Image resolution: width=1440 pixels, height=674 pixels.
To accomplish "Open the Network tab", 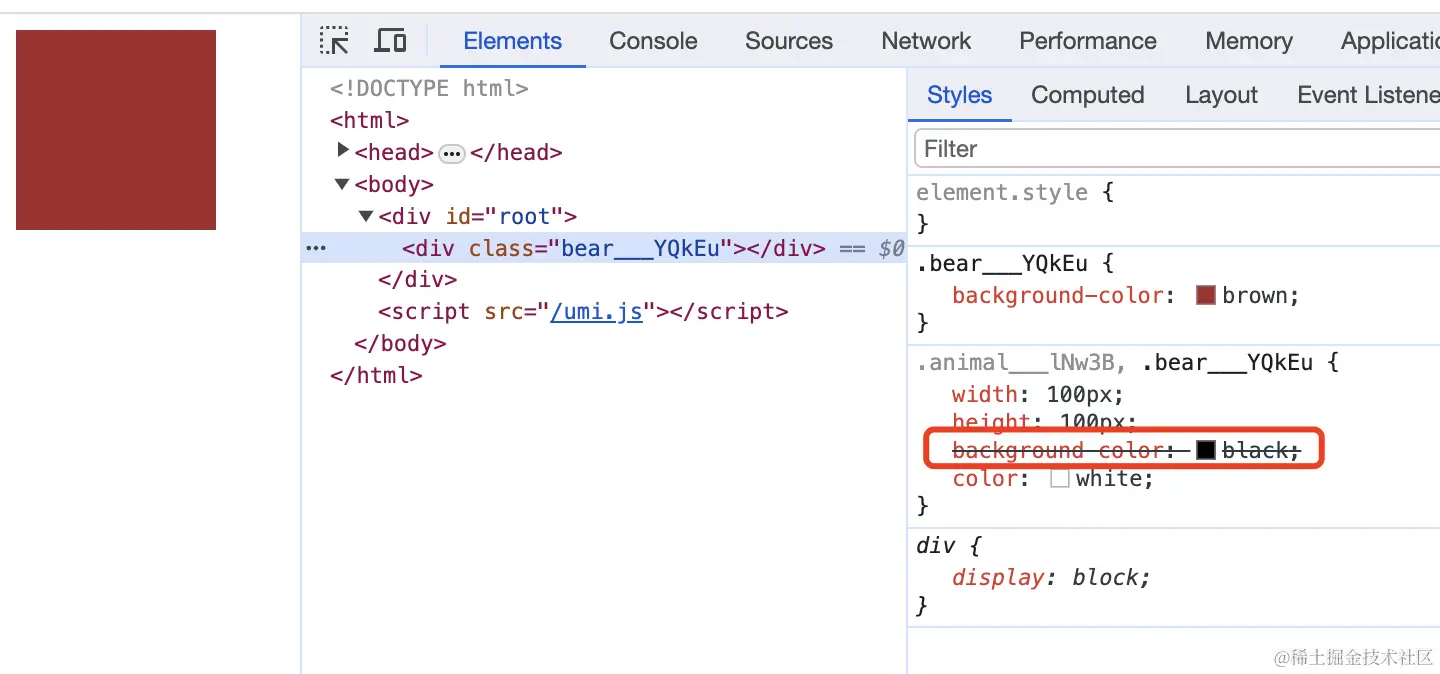I will point(926,41).
